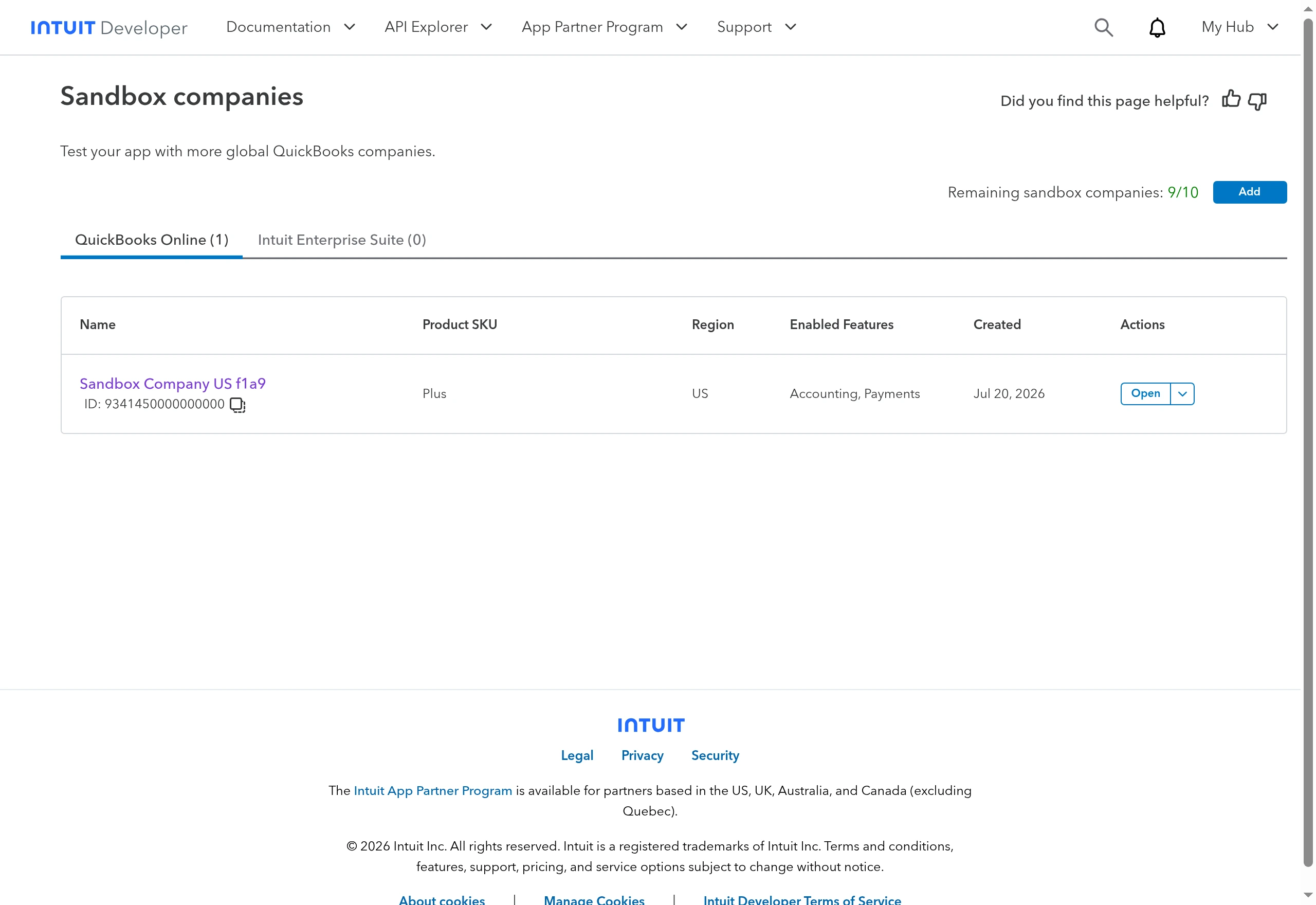Expand the arrow next to Open button
This screenshot has width=1316, height=905.
point(1182,393)
